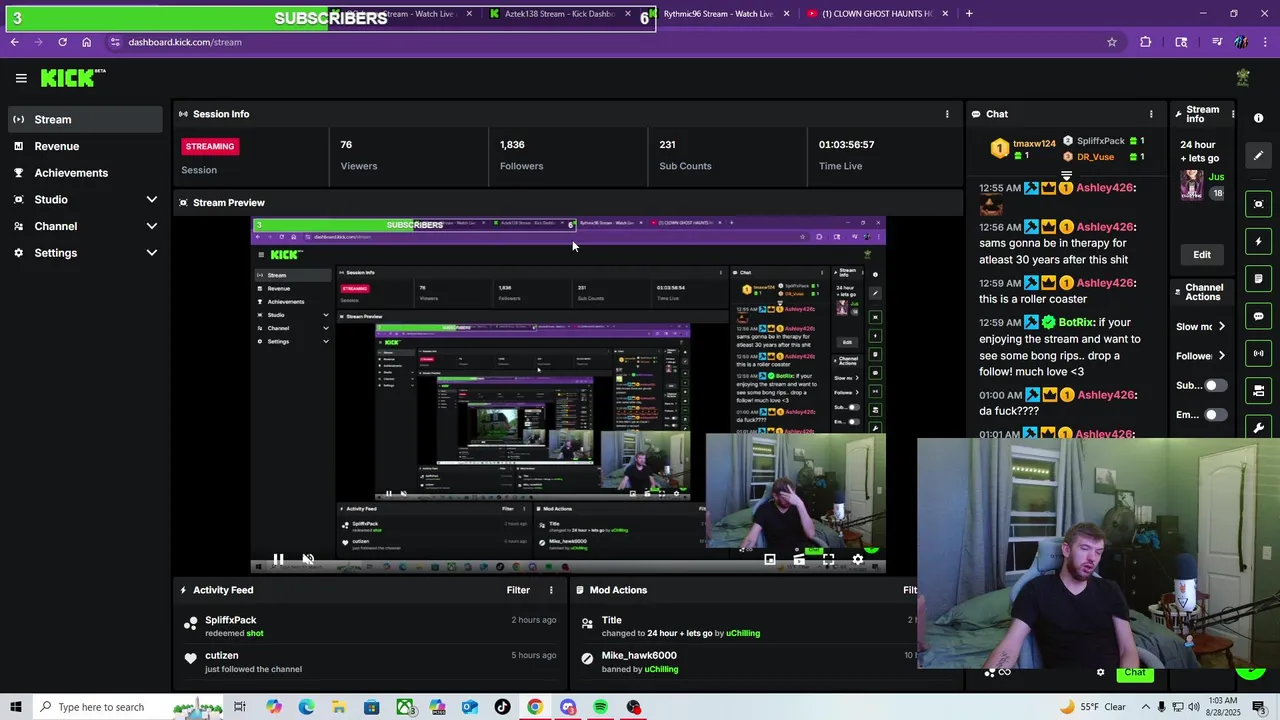Screen dimensions: 1280x720
Task: Open the browser media control icon
Action: point(1217,42)
